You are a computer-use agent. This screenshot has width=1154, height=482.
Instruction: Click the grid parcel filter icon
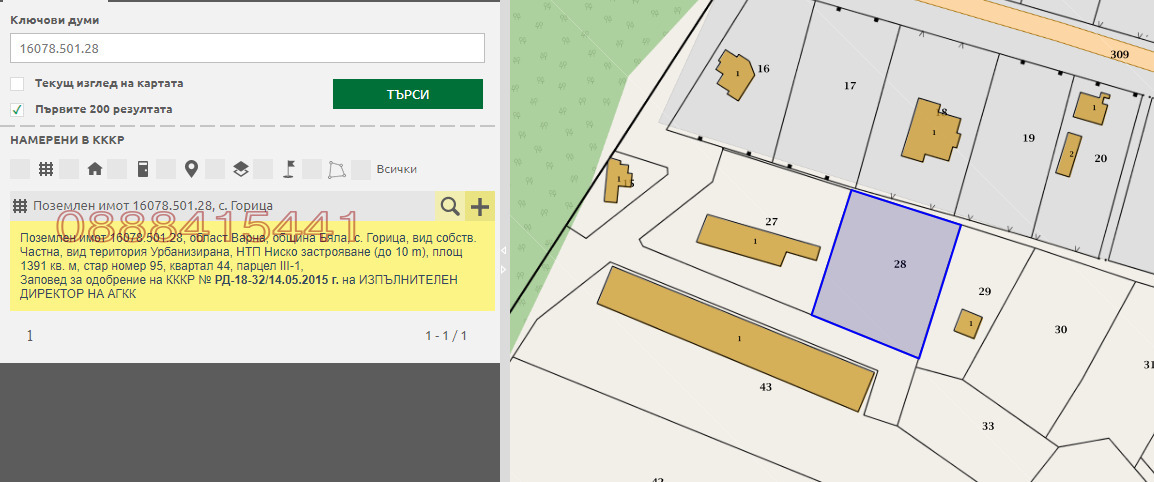(46, 169)
